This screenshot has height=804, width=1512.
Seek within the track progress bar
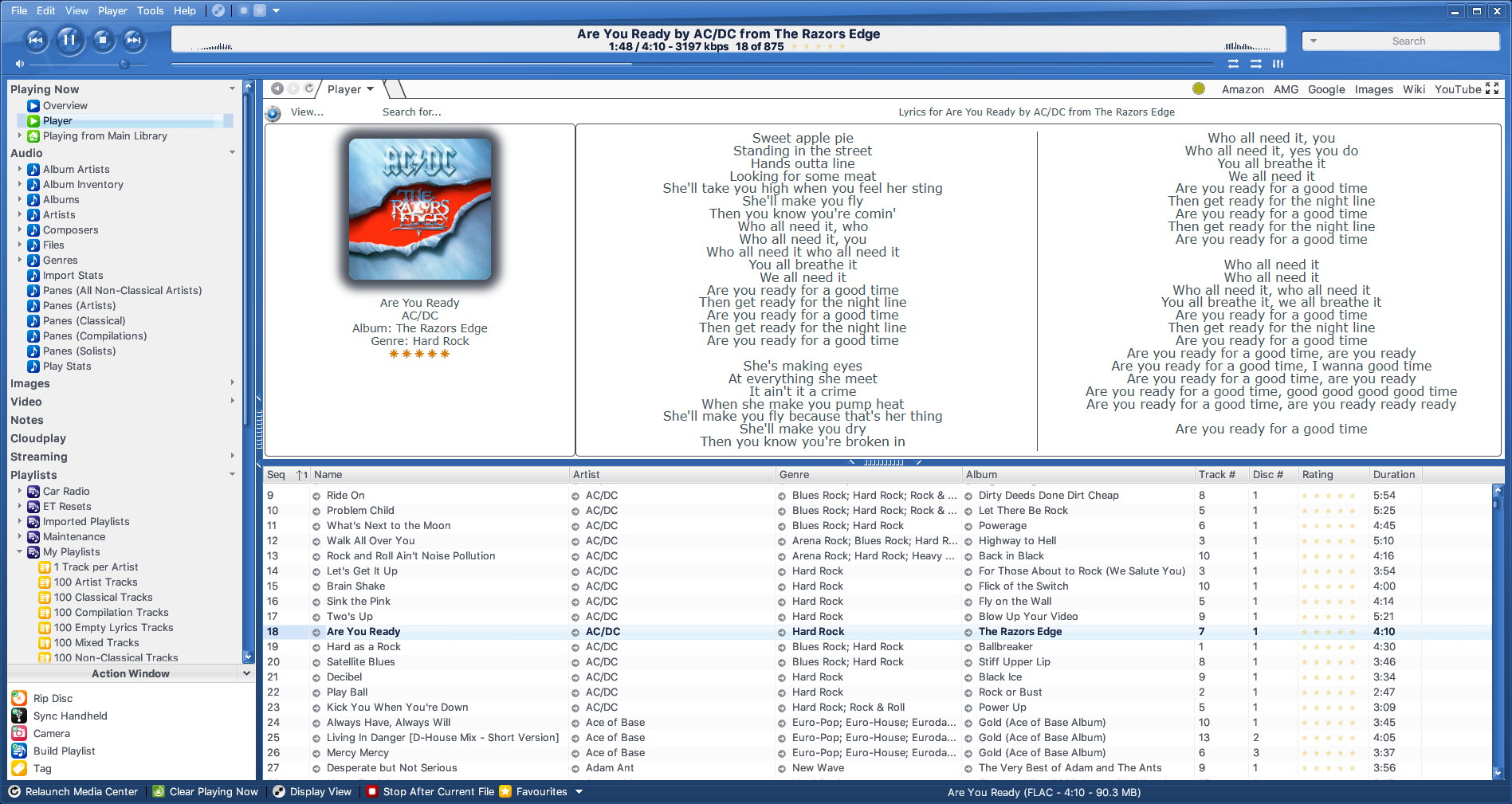click(691, 64)
